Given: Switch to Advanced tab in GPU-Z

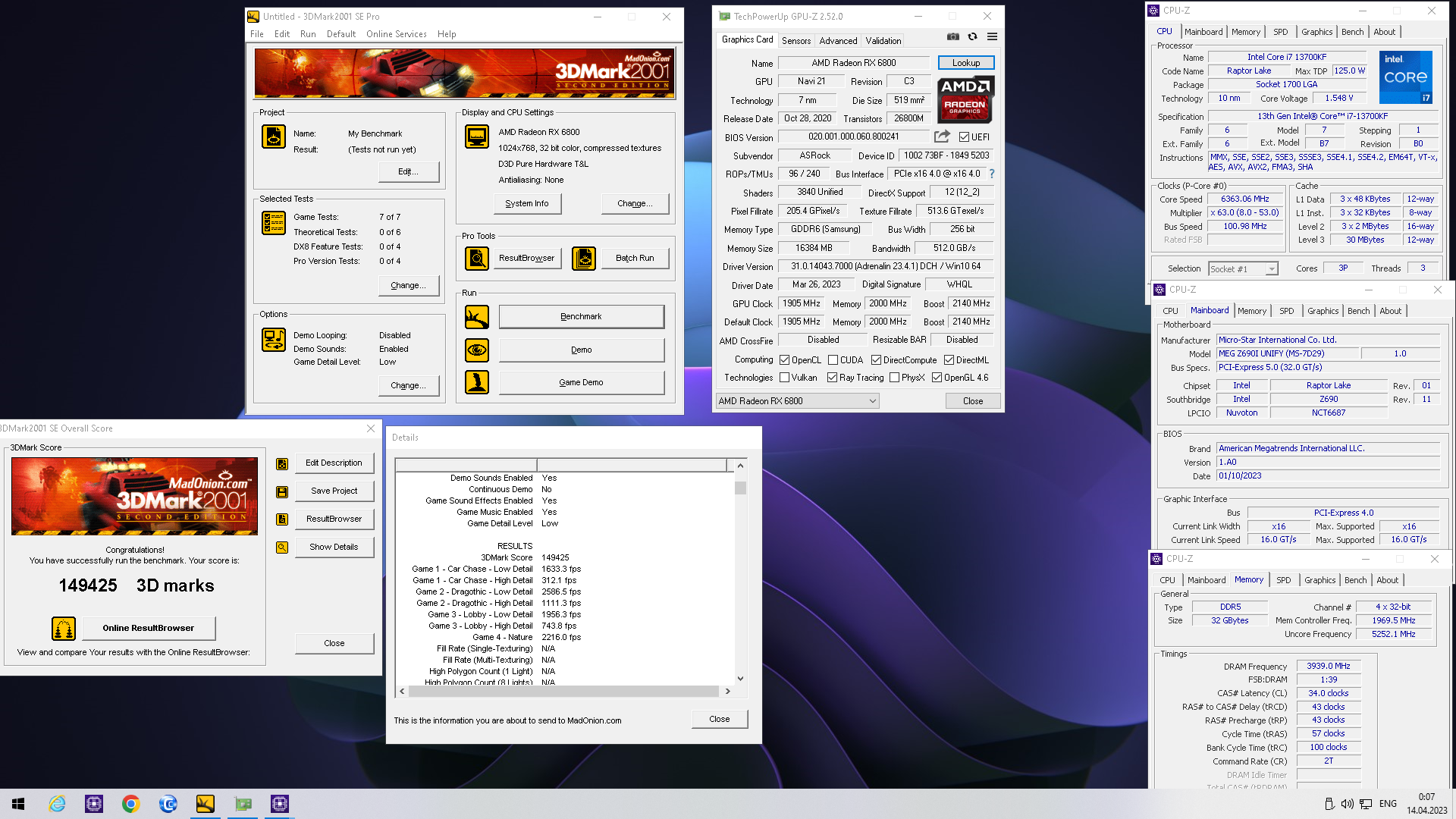Looking at the screenshot, I should click(x=838, y=41).
